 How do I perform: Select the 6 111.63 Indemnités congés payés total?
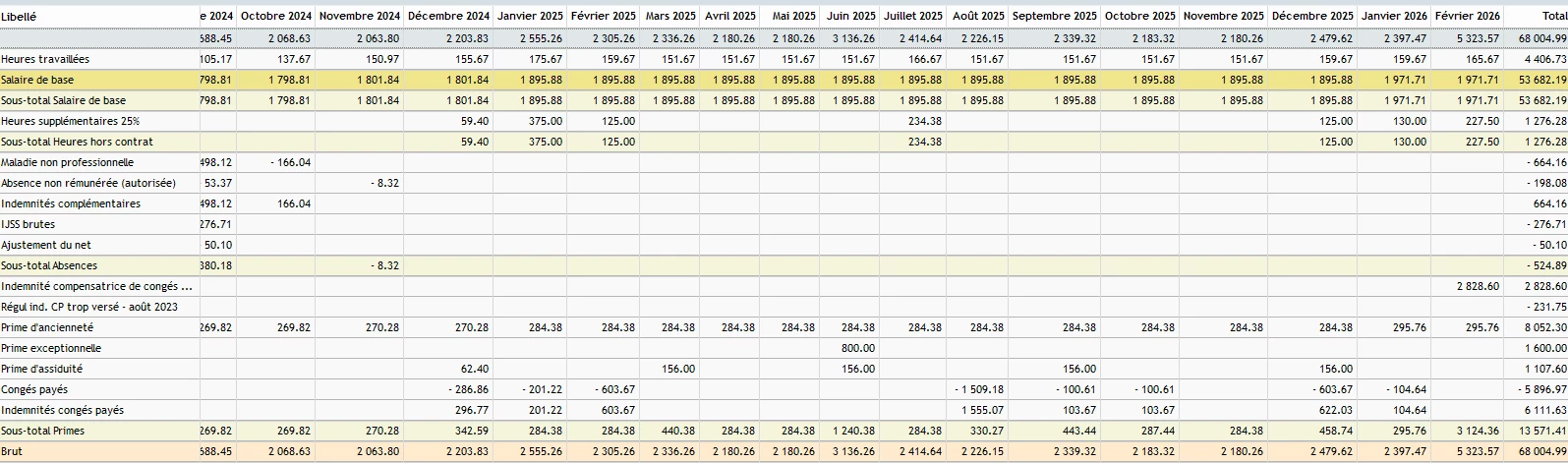coord(1545,410)
